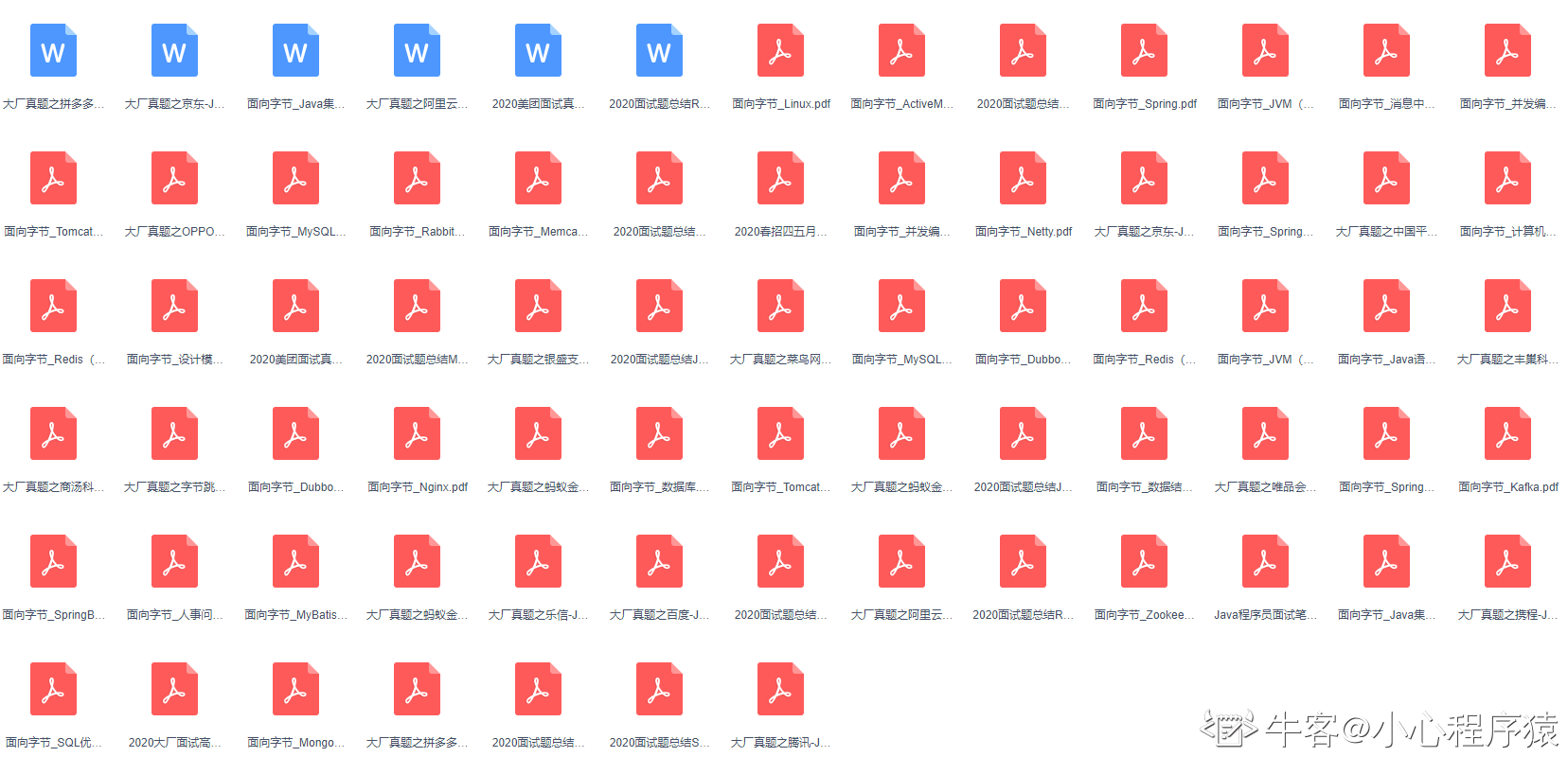This screenshot has width=1568, height=757.
Task: Select the label Java程序员面试笔
Action: point(1265,615)
